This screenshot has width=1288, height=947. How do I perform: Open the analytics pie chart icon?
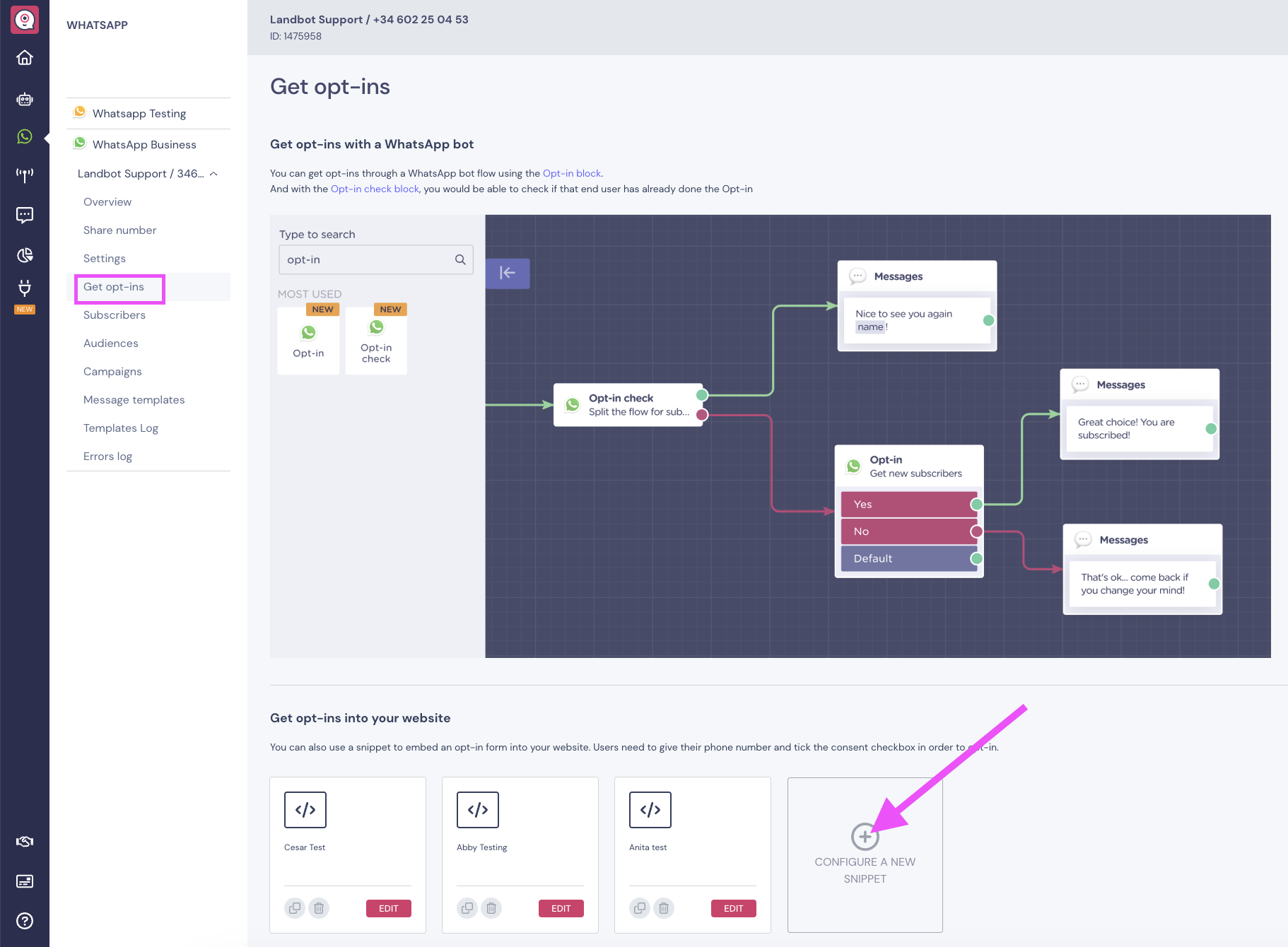click(x=25, y=255)
